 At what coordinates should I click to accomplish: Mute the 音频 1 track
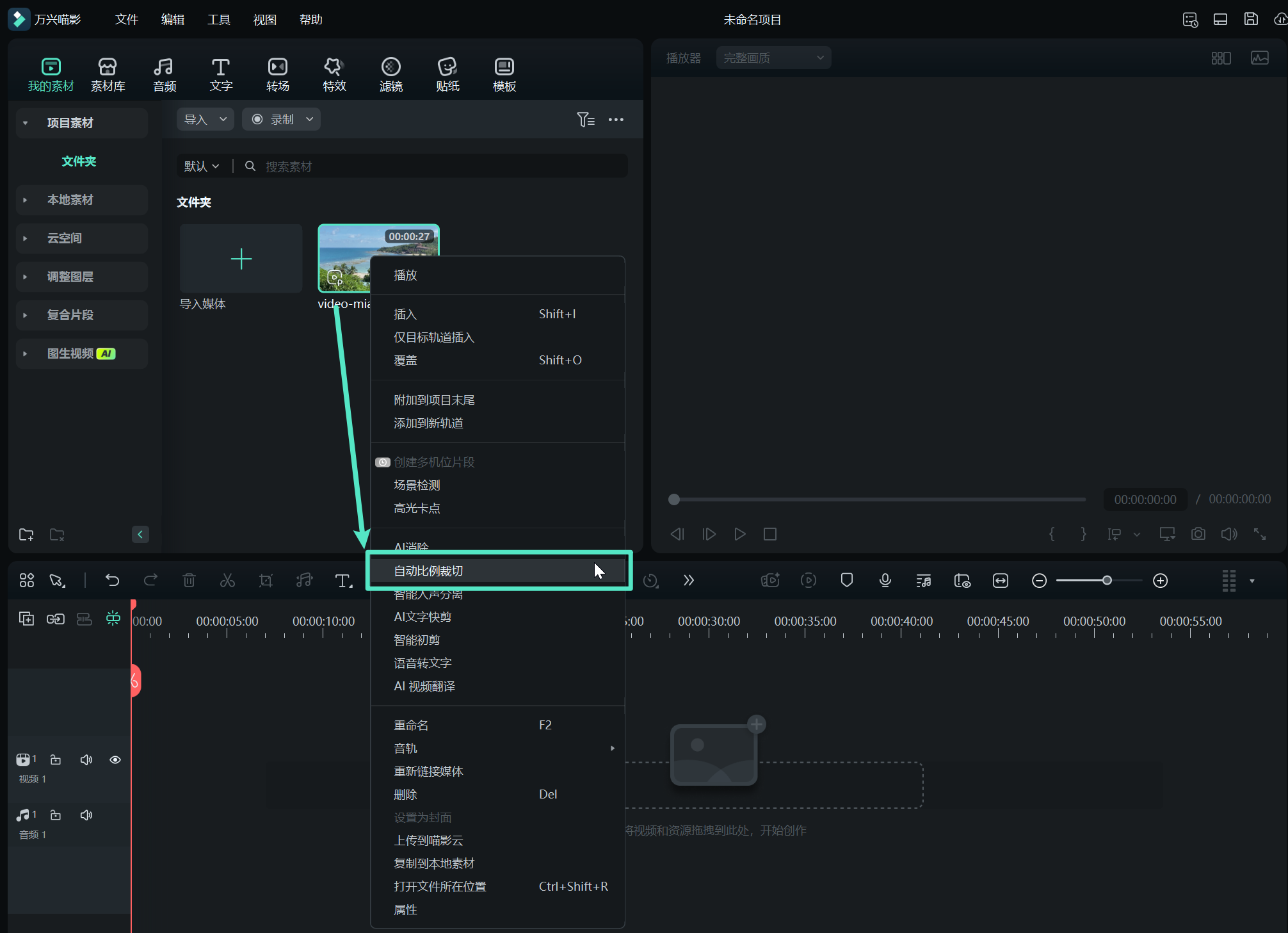point(86,815)
